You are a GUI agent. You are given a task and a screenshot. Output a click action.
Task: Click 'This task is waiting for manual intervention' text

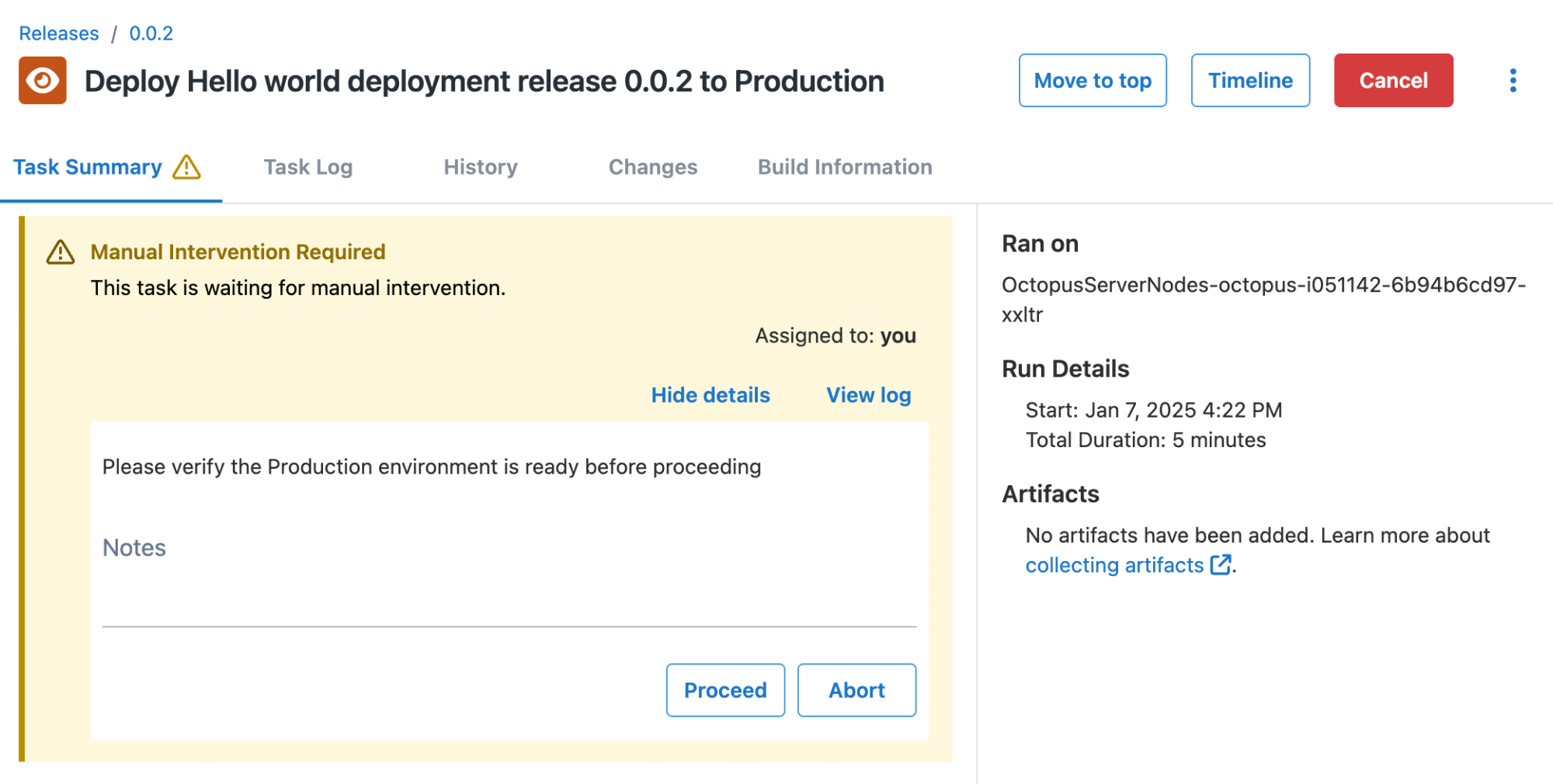click(298, 288)
